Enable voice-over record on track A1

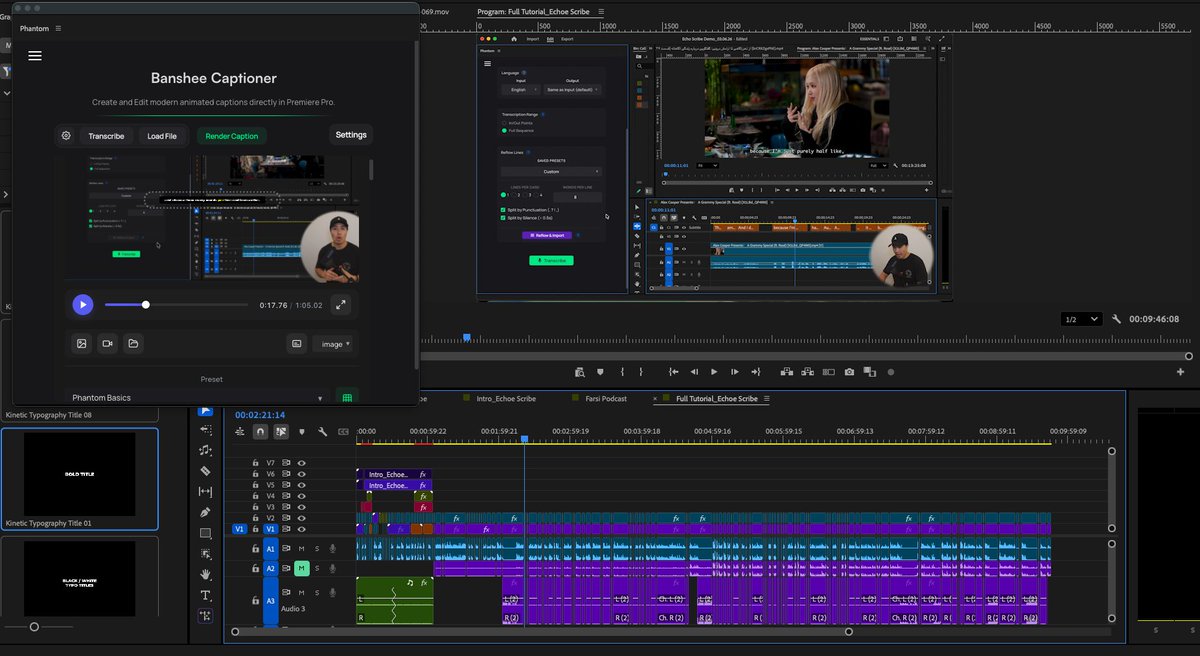click(x=333, y=548)
